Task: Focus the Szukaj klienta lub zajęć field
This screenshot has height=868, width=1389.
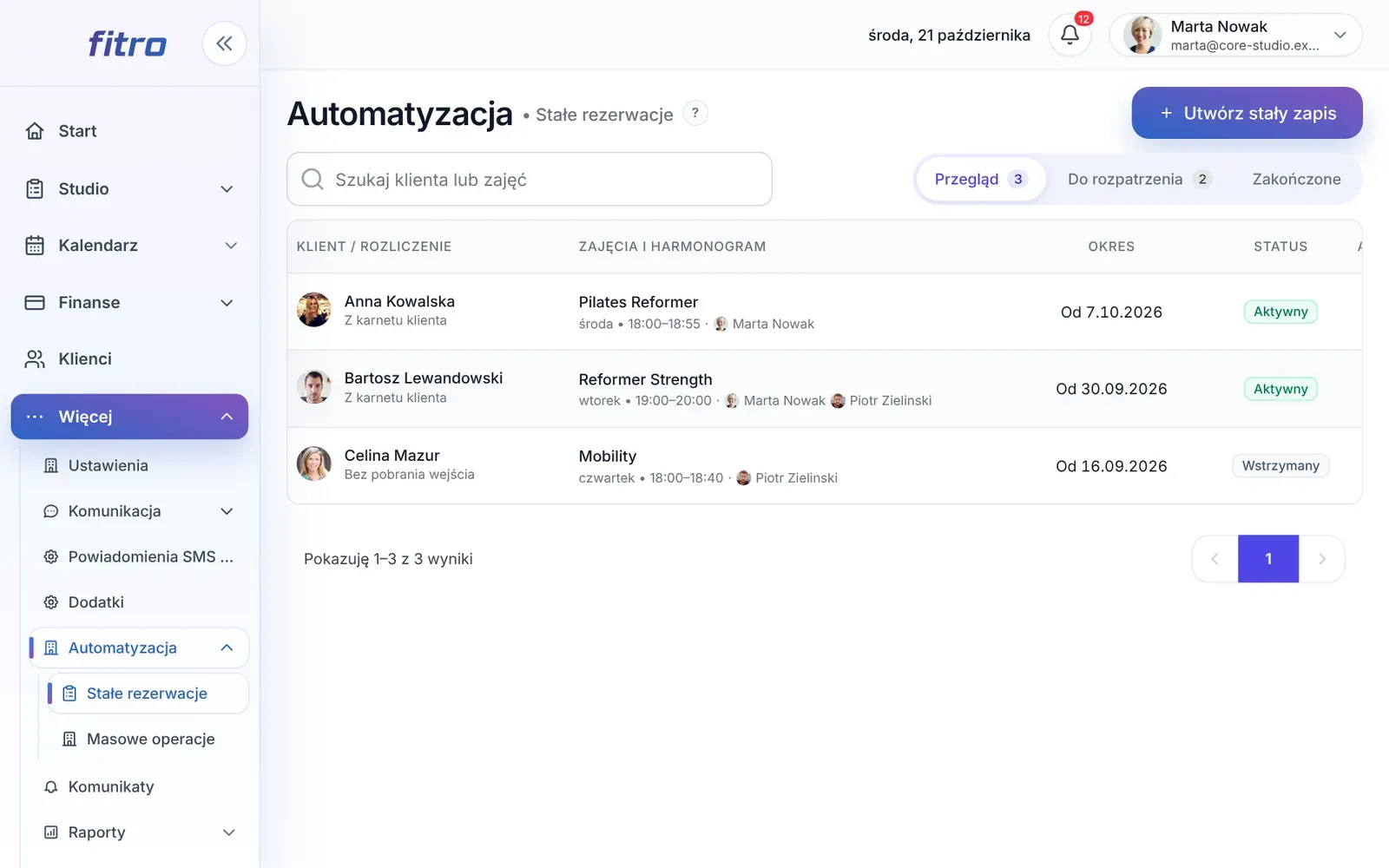Action: coord(530,180)
